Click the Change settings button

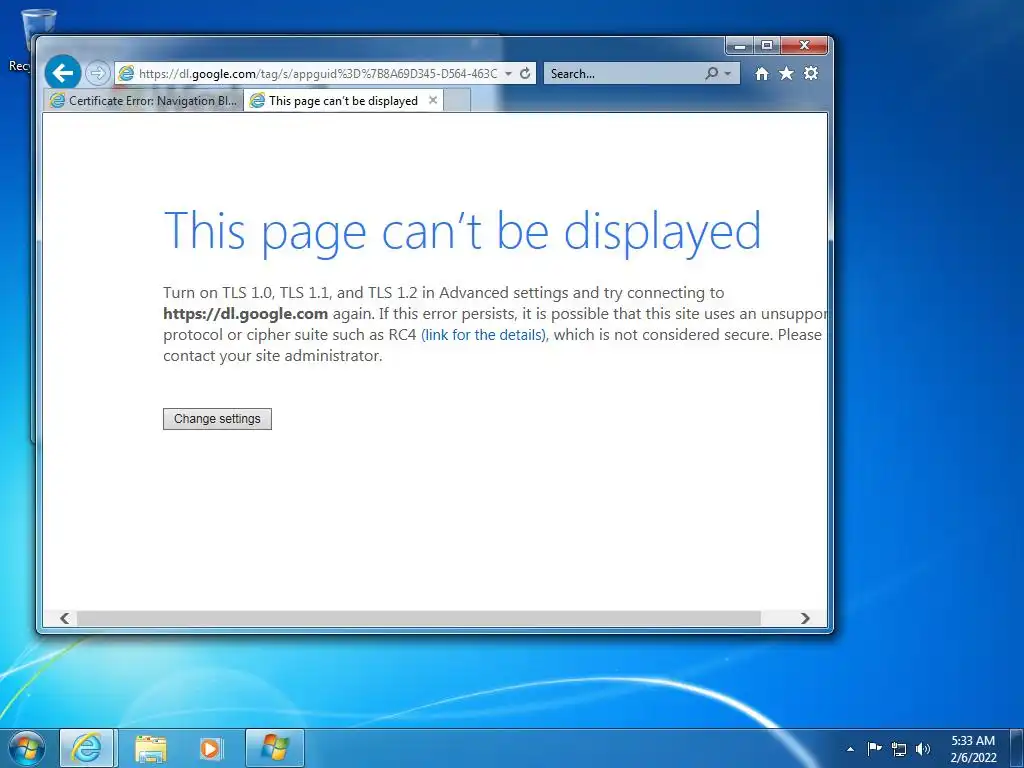coord(217,419)
